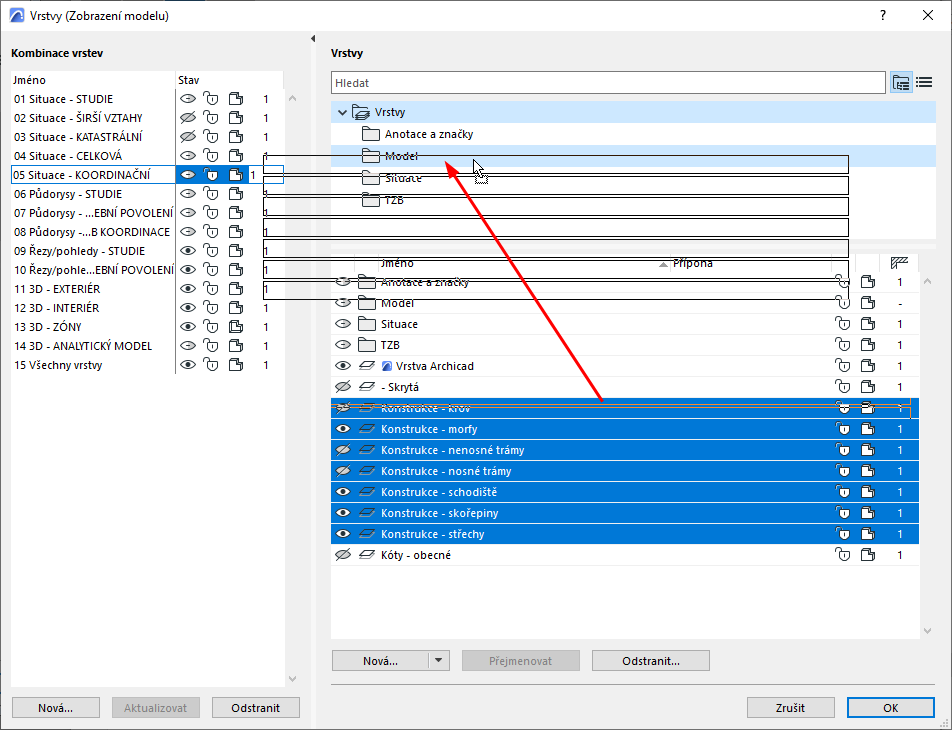This screenshot has height=730, width=952.
Task: Click lock icon of Konstrukce - morfy layer
Action: (x=843, y=429)
